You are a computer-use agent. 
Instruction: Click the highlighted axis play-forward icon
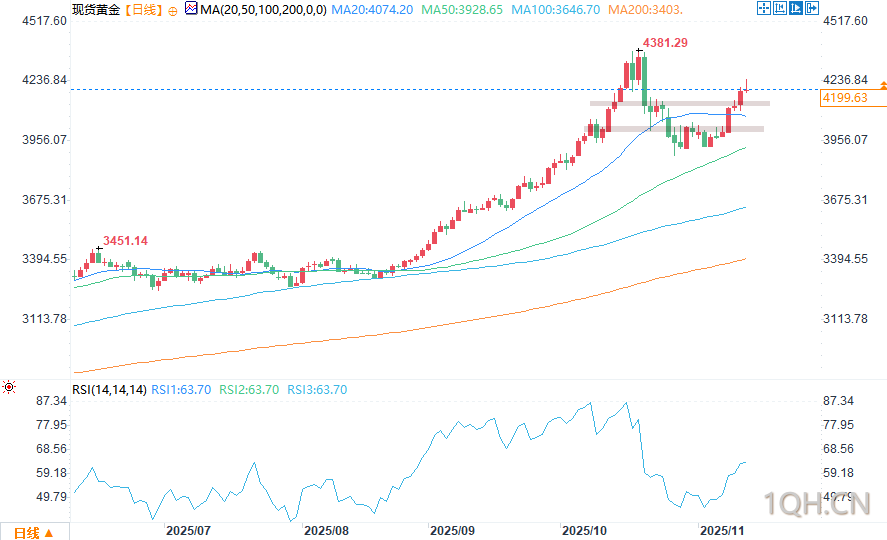point(796,8)
